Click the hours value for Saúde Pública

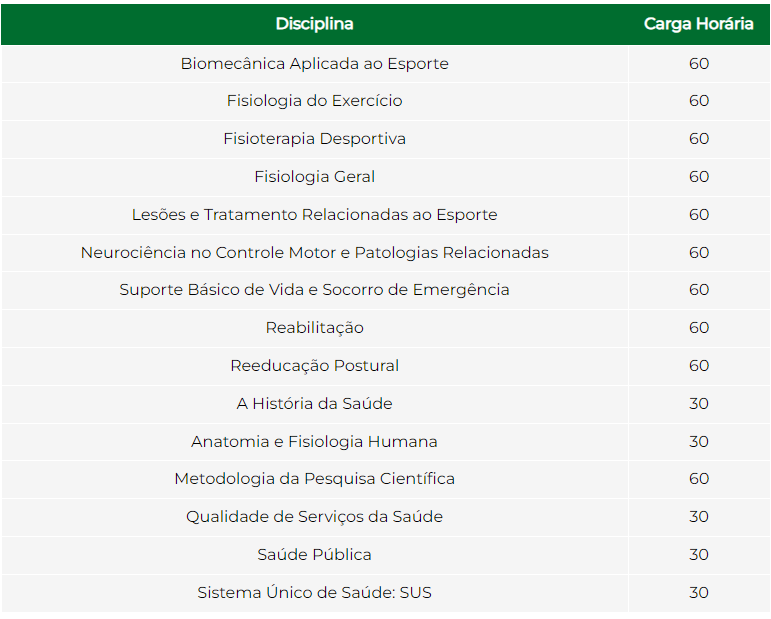click(x=698, y=555)
